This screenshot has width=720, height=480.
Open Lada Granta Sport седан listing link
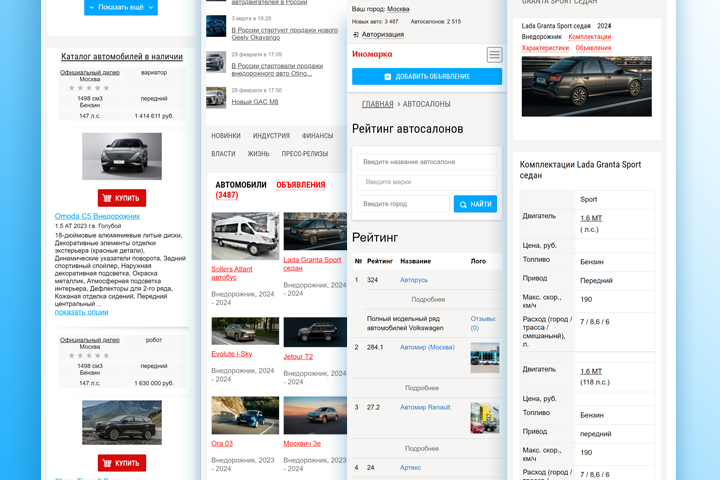click(312, 264)
